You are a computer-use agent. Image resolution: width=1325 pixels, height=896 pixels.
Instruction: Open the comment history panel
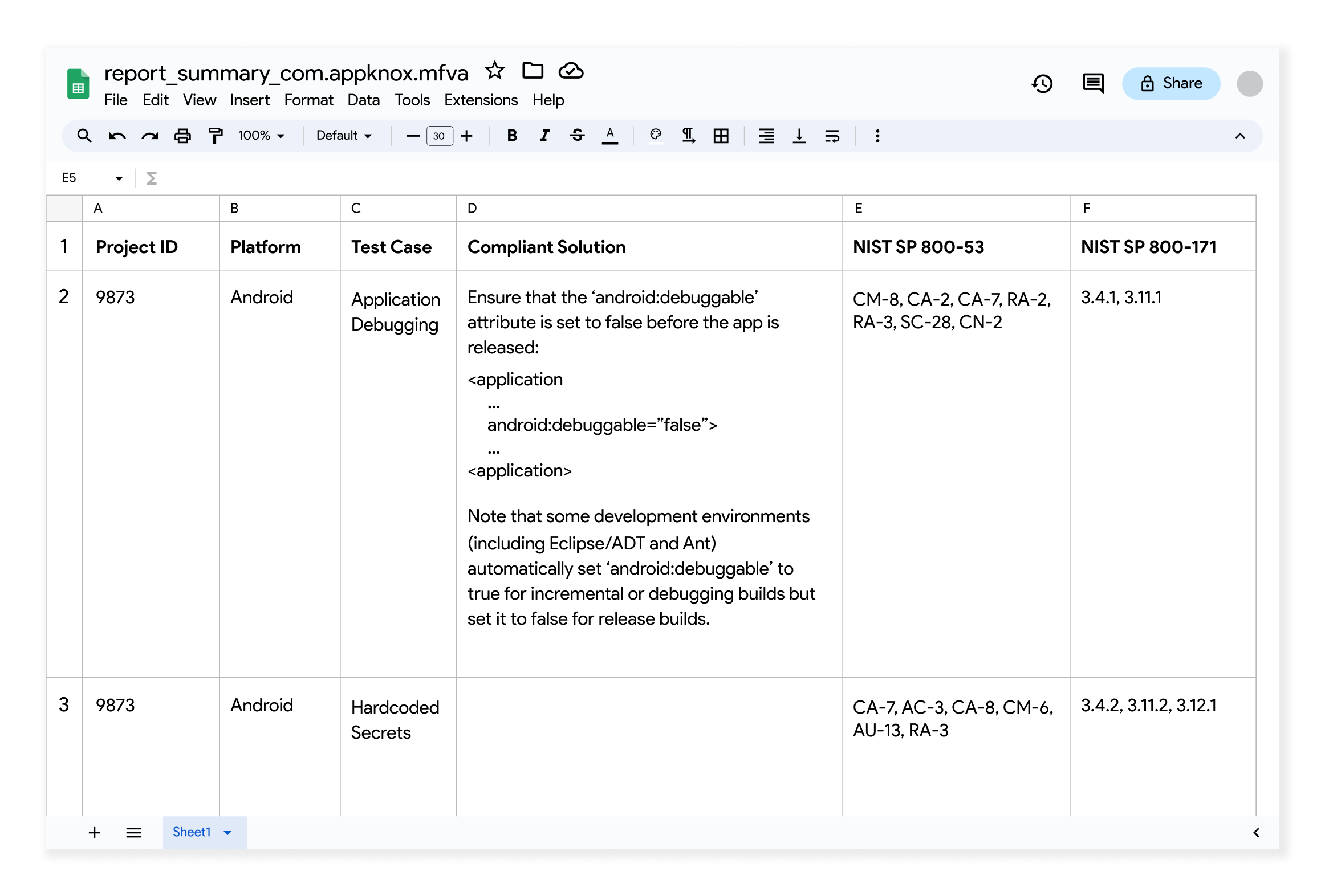pyautogui.click(x=1092, y=83)
